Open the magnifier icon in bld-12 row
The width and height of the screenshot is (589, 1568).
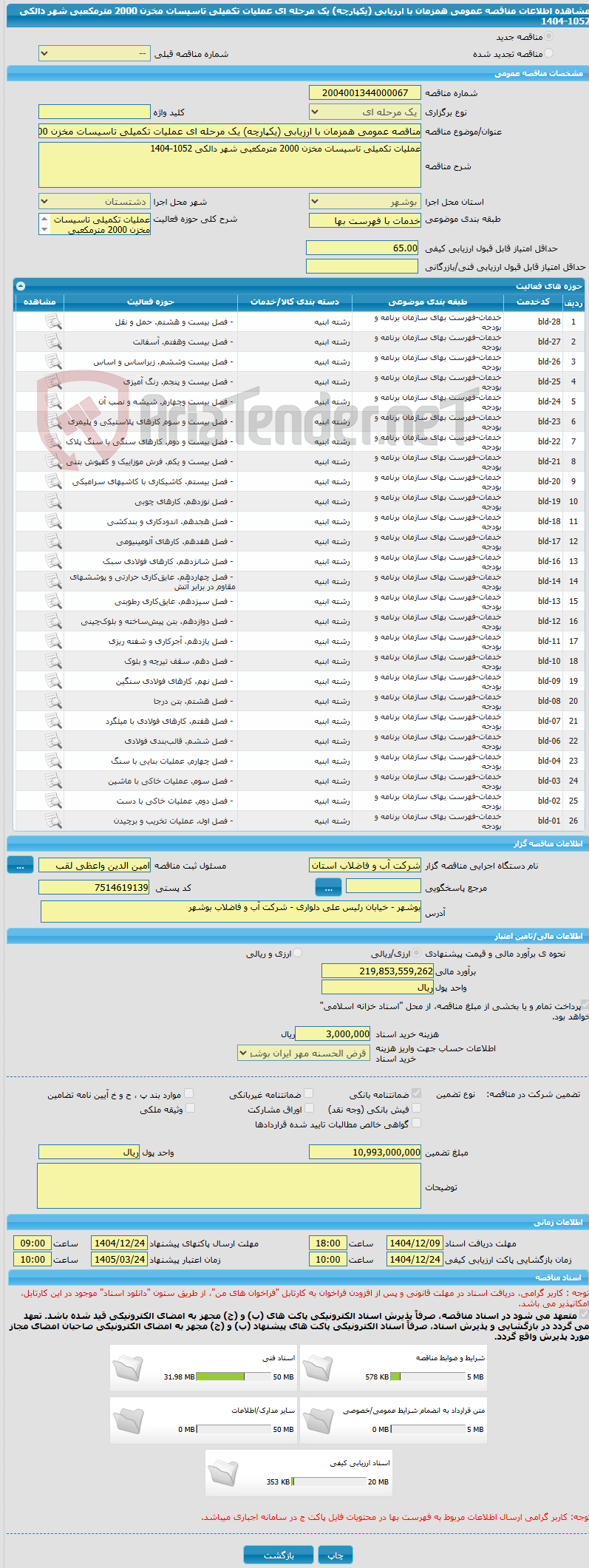click(53, 621)
